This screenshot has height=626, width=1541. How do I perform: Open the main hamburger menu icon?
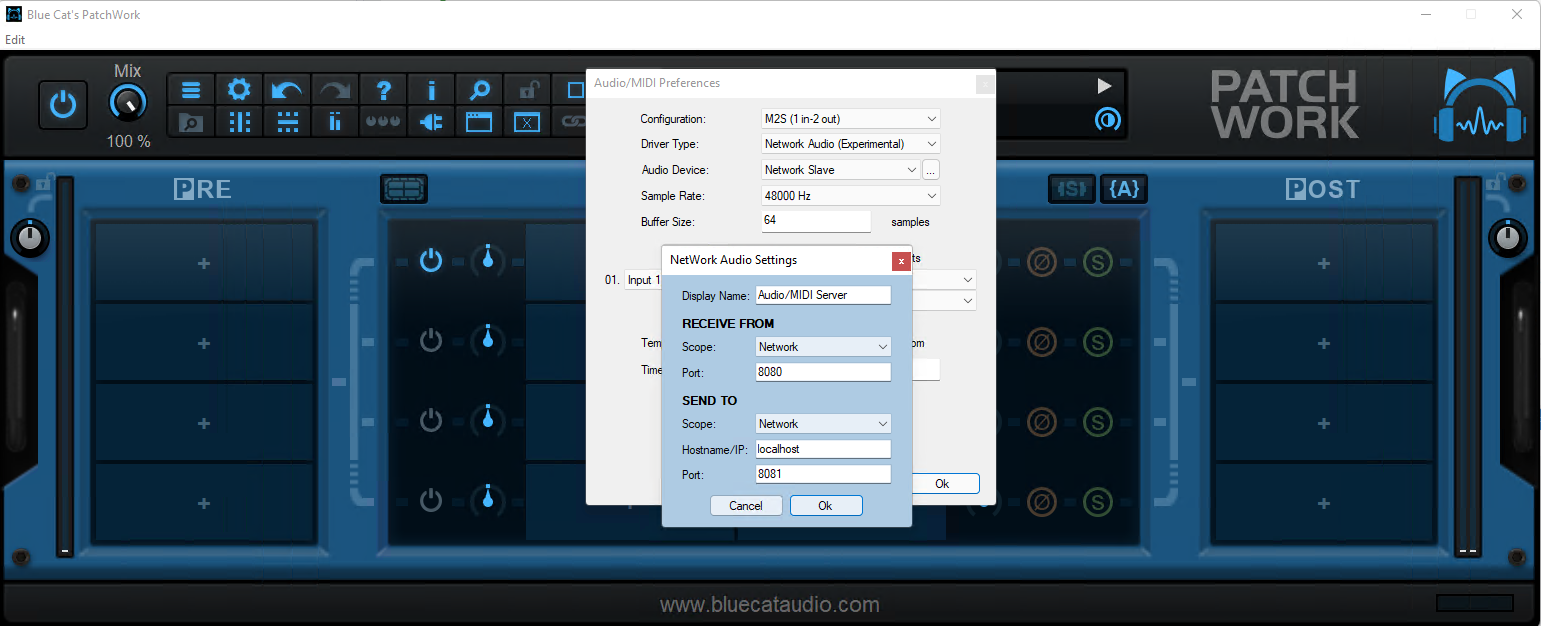[x=191, y=90]
